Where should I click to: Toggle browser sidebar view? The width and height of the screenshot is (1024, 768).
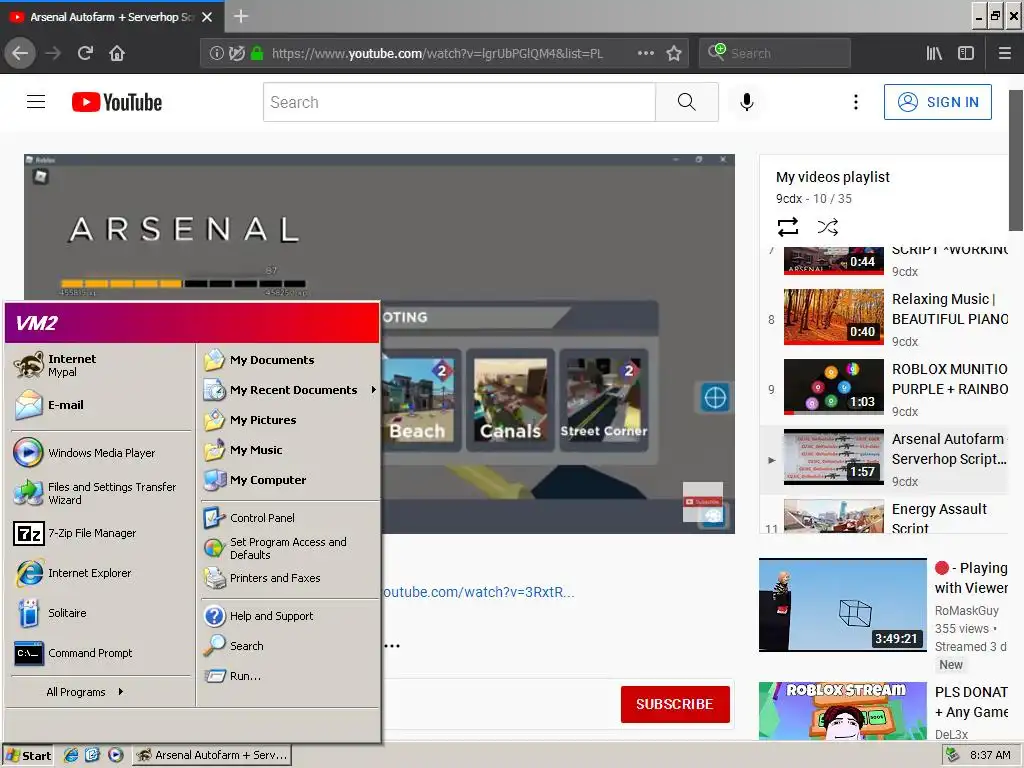(966, 53)
